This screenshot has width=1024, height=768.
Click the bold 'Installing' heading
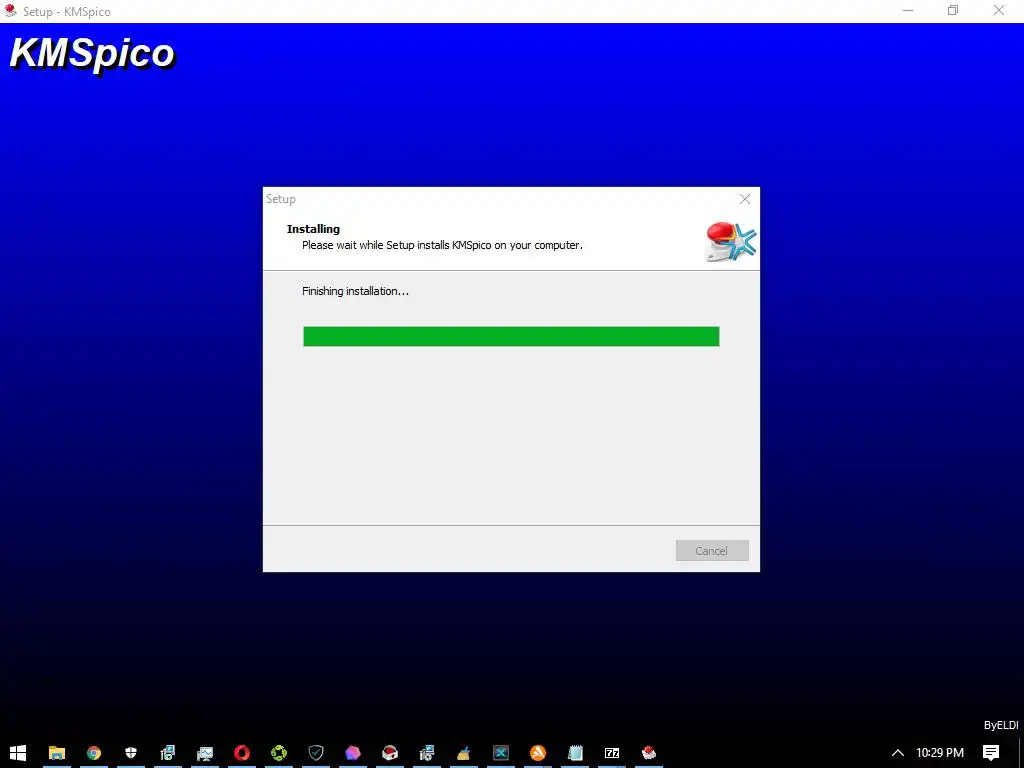(x=313, y=229)
